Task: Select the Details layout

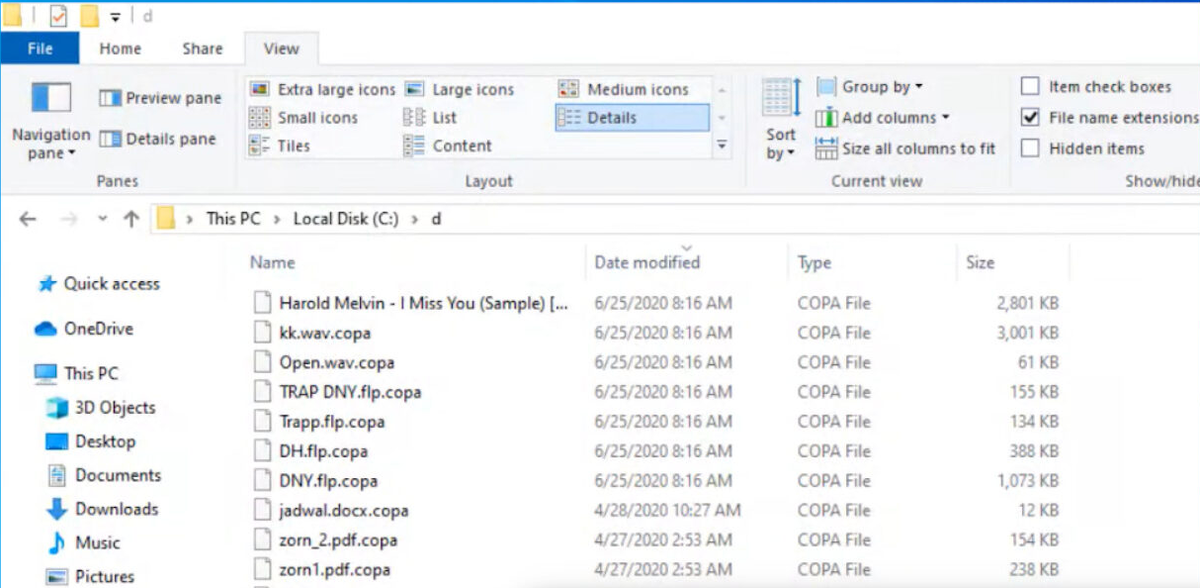Action: click(x=632, y=117)
